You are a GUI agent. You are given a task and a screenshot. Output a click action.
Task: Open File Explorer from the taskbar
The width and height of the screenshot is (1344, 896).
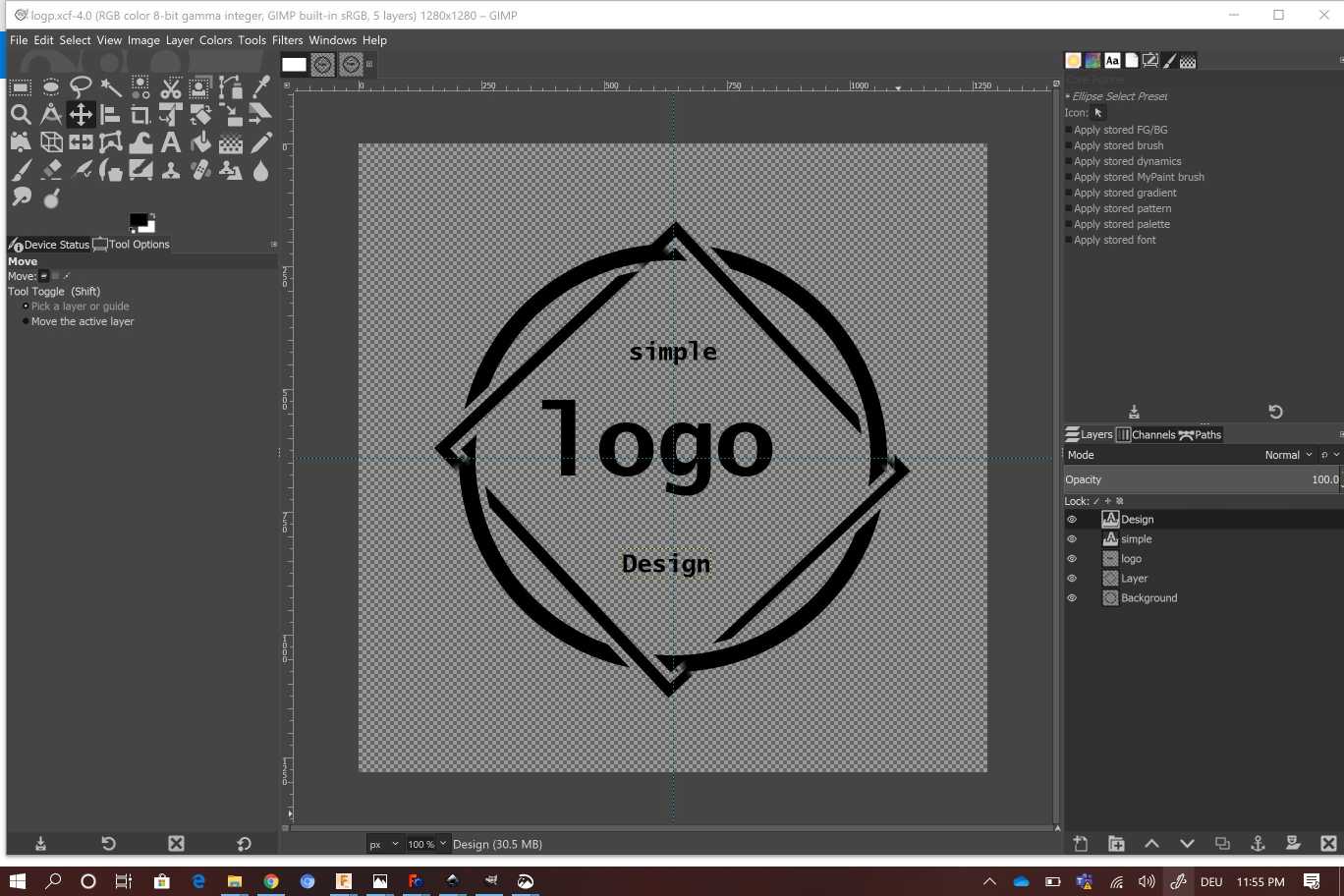click(x=235, y=881)
